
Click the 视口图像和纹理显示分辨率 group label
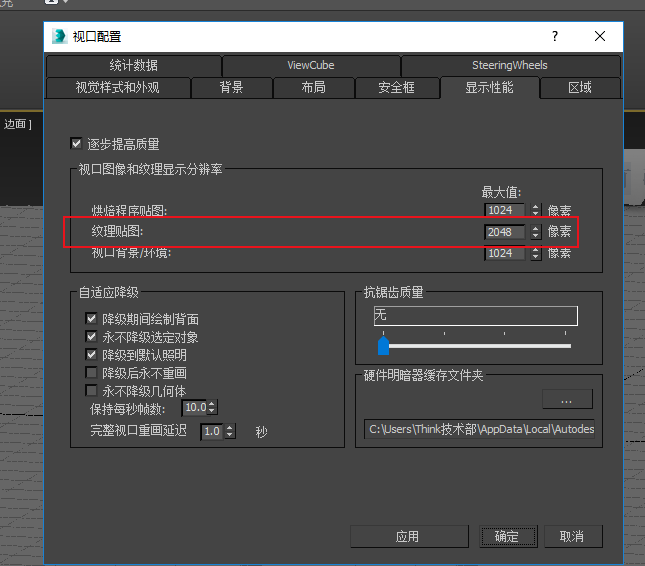(x=151, y=169)
